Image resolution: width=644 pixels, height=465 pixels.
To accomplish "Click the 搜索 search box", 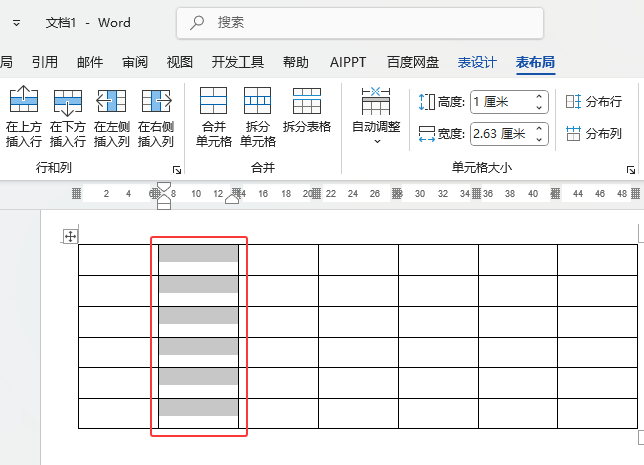I will click(360, 23).
